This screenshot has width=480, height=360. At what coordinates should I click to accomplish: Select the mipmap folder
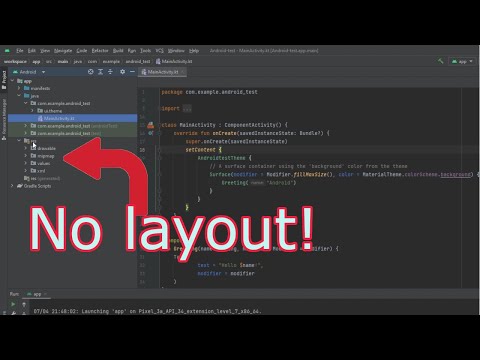[x=46, y=156]
